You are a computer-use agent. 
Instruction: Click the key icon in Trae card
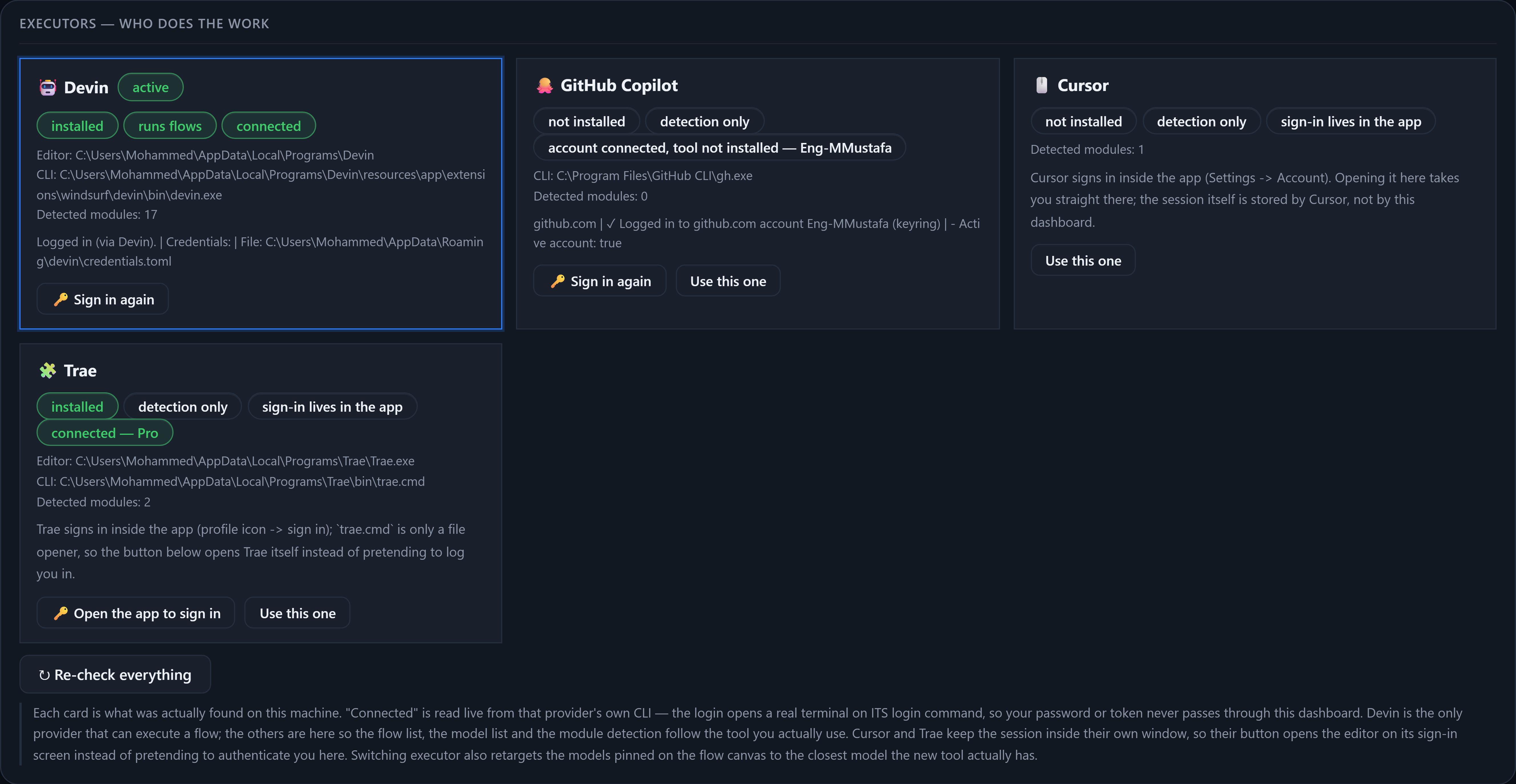61,613
